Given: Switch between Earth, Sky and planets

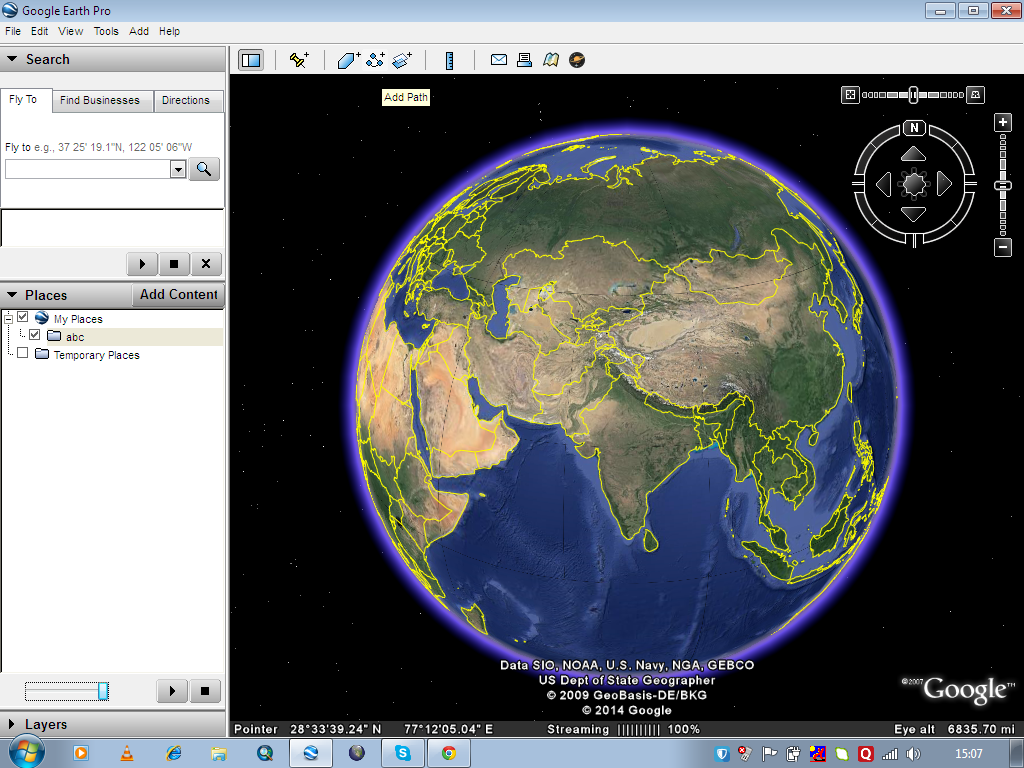Looking at the screenshot, I should coord(576,59).
